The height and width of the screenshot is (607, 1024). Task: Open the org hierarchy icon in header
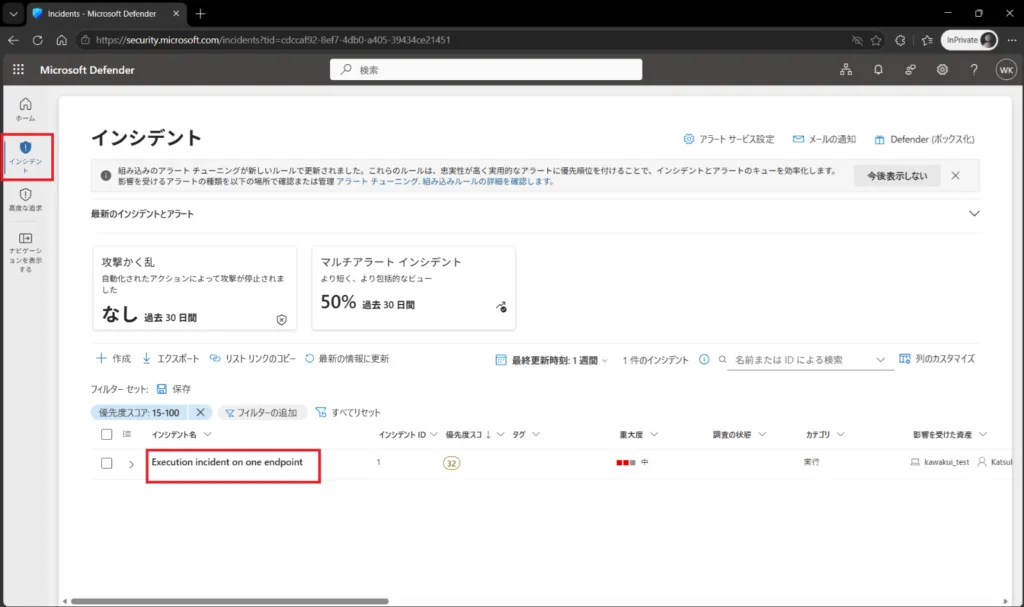[846, 69]
